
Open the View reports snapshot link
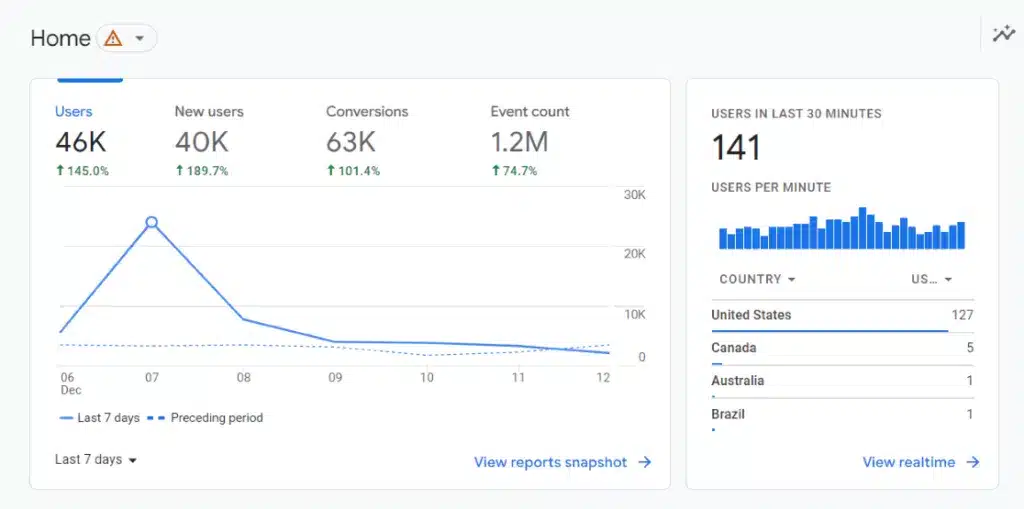550,462
